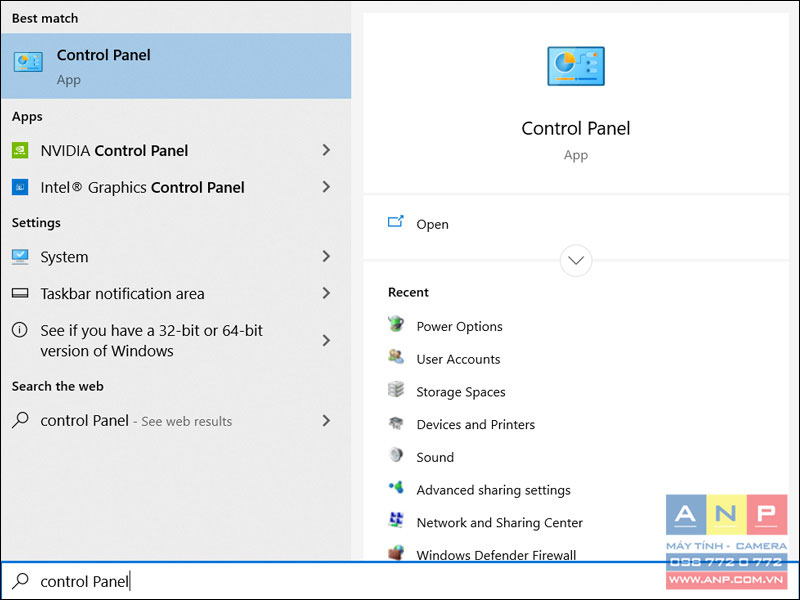
Task: Click the Sound speaker icon
Action: [x=395, y=455]
